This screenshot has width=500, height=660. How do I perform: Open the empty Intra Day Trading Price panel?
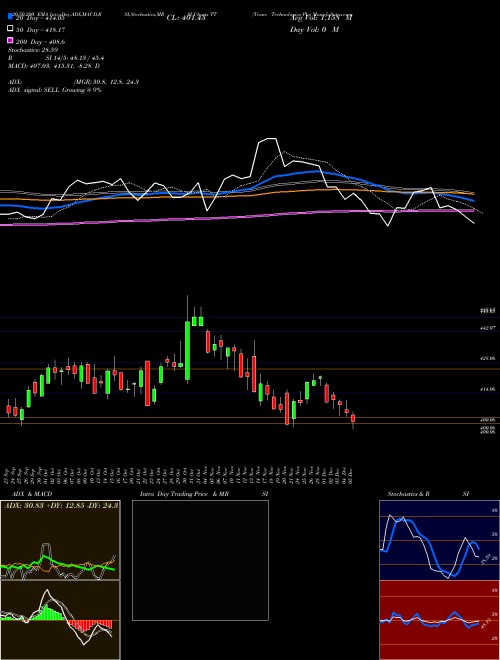[200, 560]
